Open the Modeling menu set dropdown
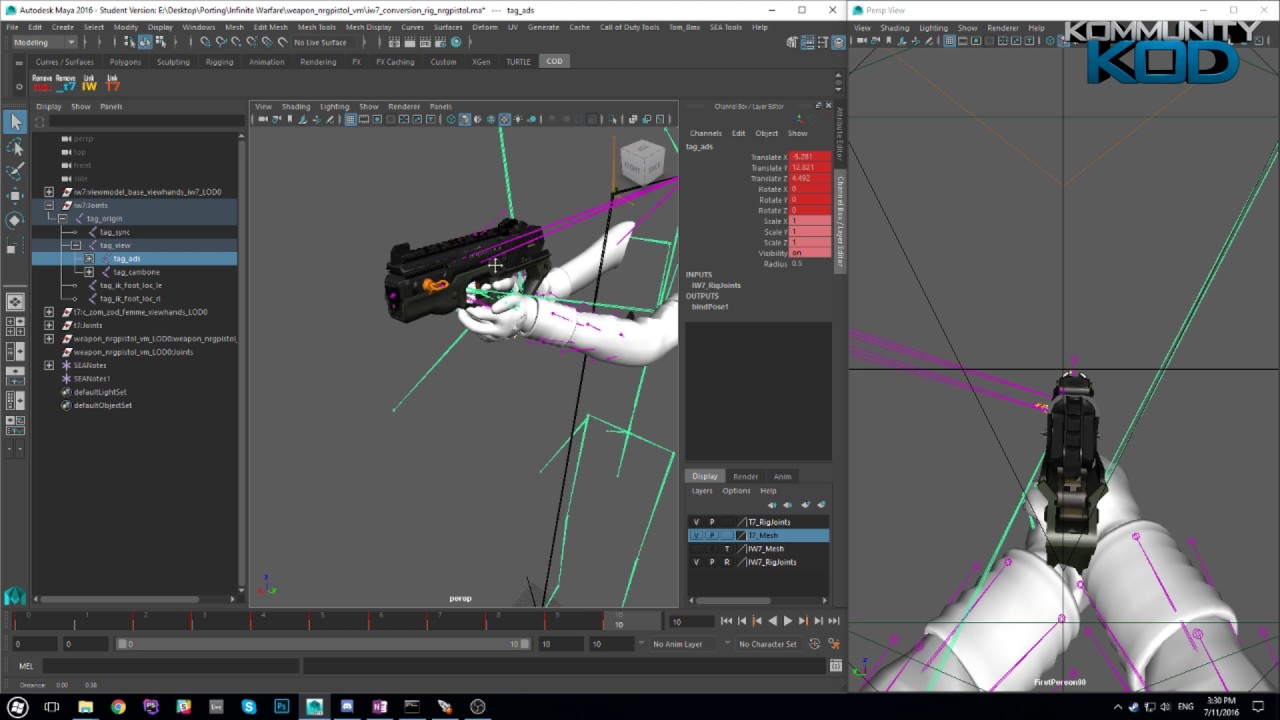The image size is (1280, 720). point(43,42)
